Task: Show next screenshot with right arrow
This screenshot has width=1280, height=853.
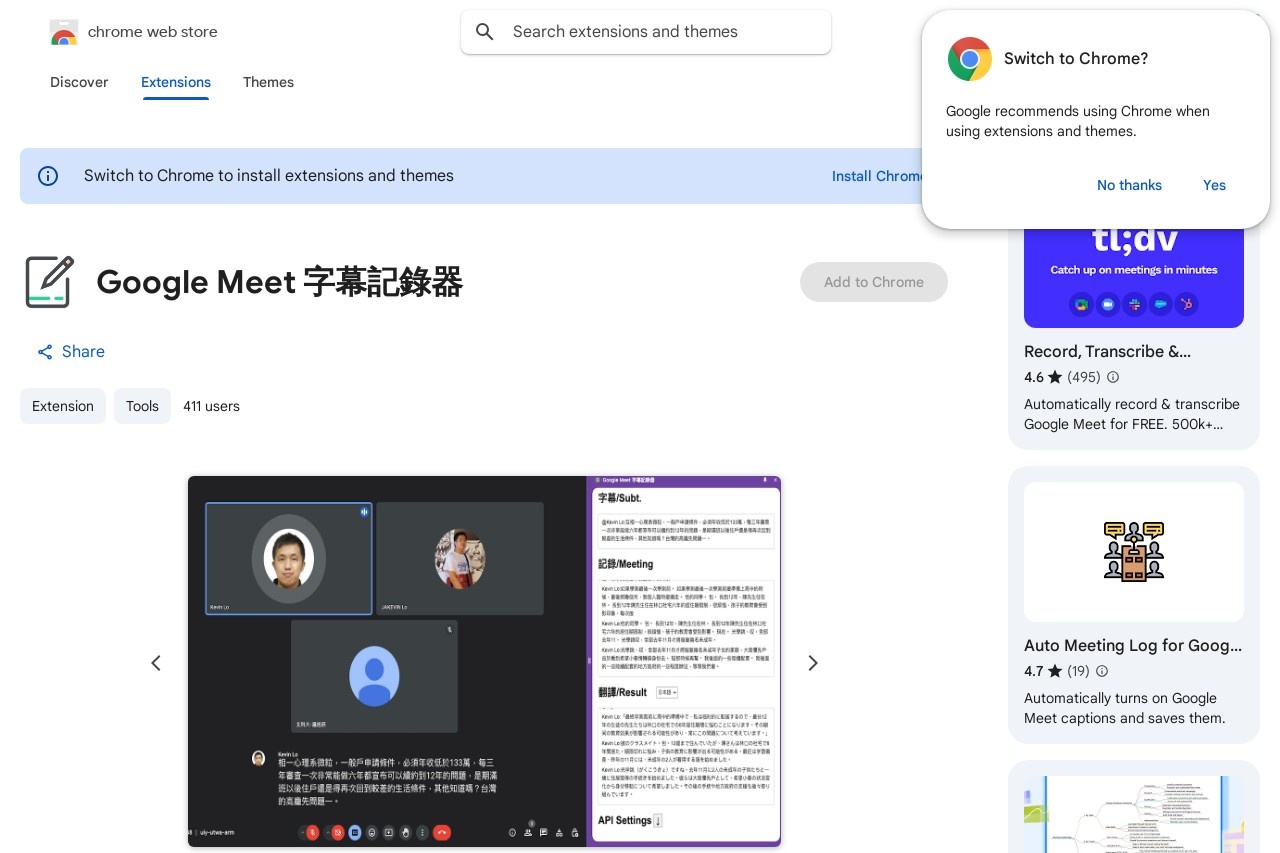Action: point(813,663)
